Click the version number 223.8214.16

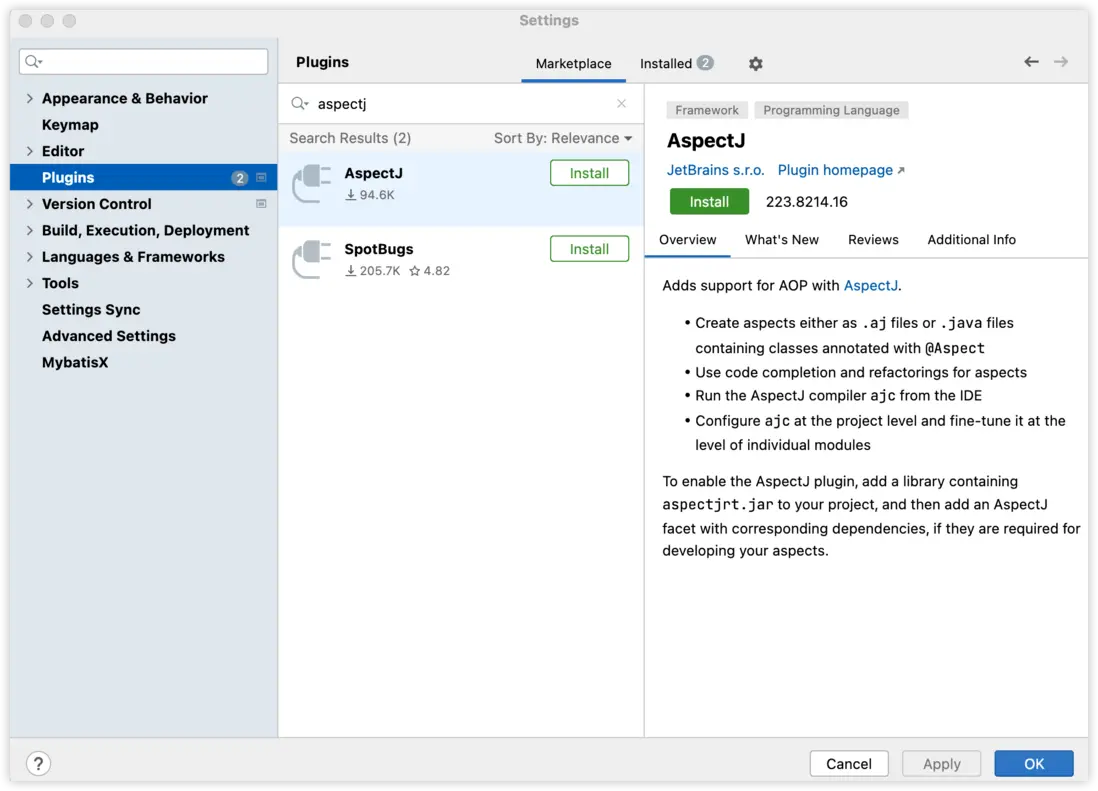coord(806,202)
